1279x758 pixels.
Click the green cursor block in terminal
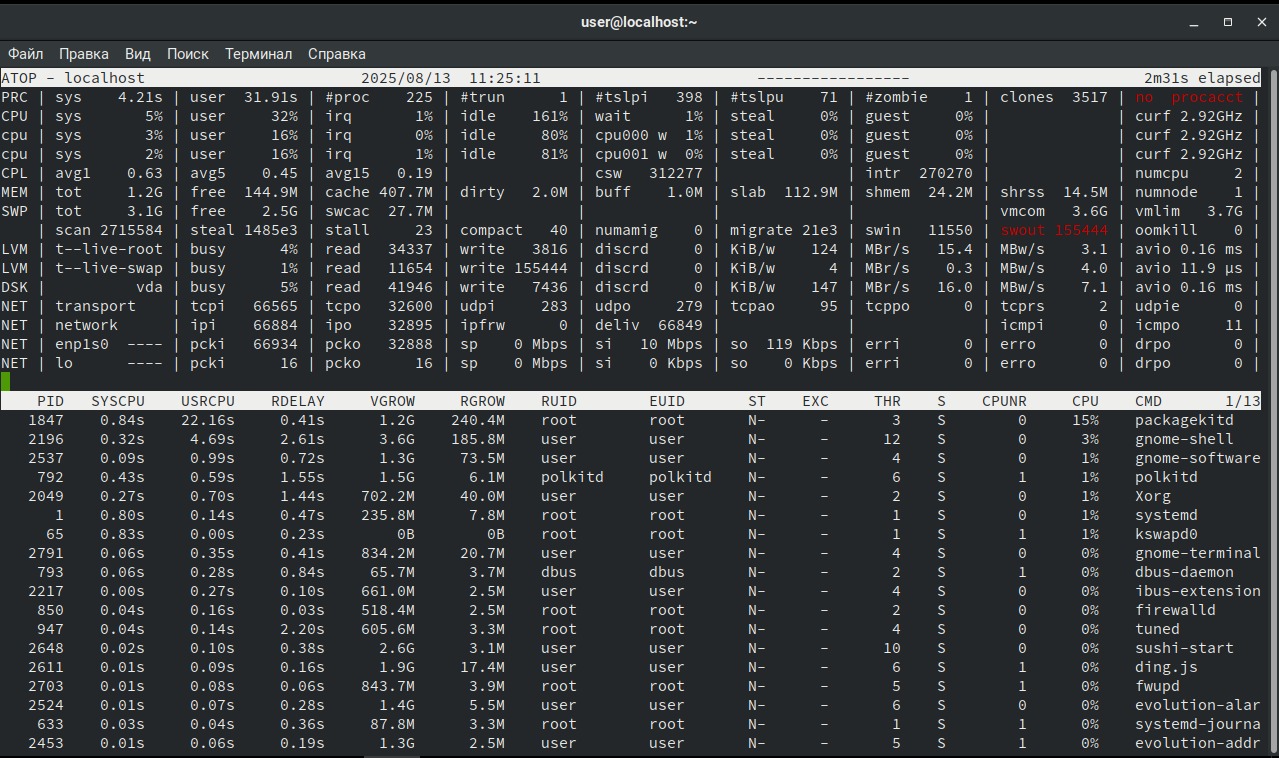tap(6, 381)
